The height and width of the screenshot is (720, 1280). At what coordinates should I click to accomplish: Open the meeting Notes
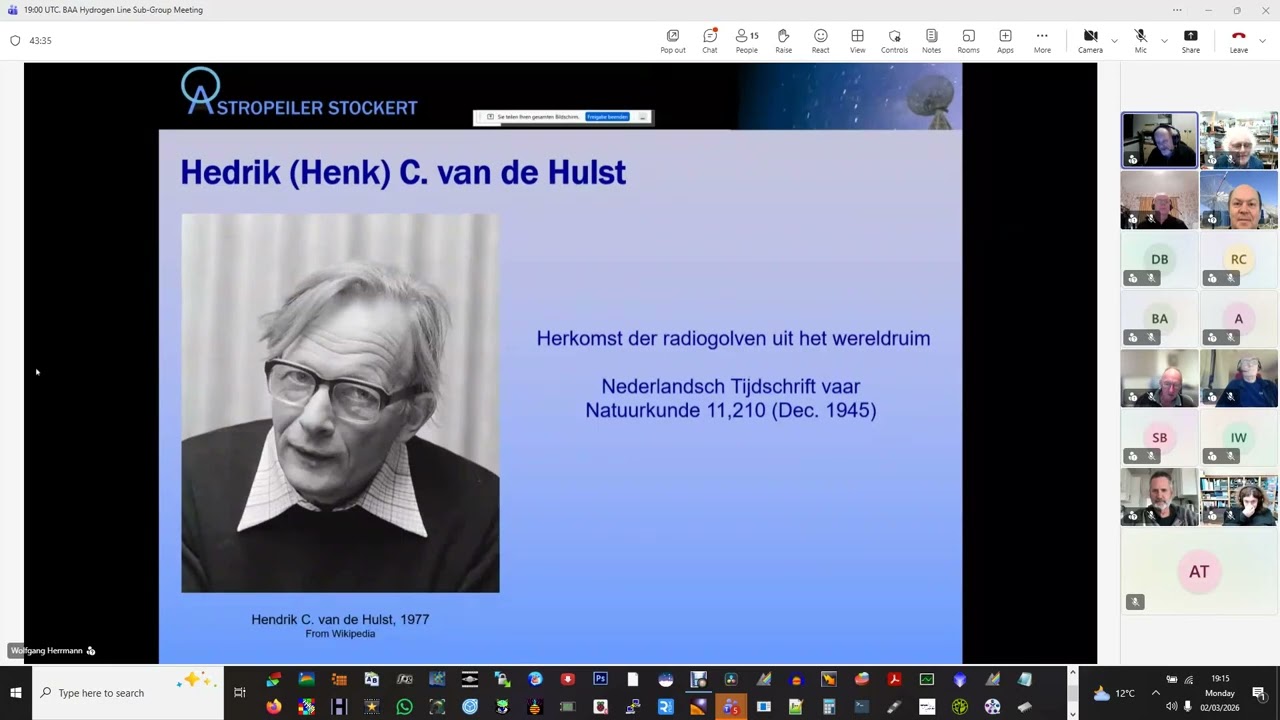[932, 40]
